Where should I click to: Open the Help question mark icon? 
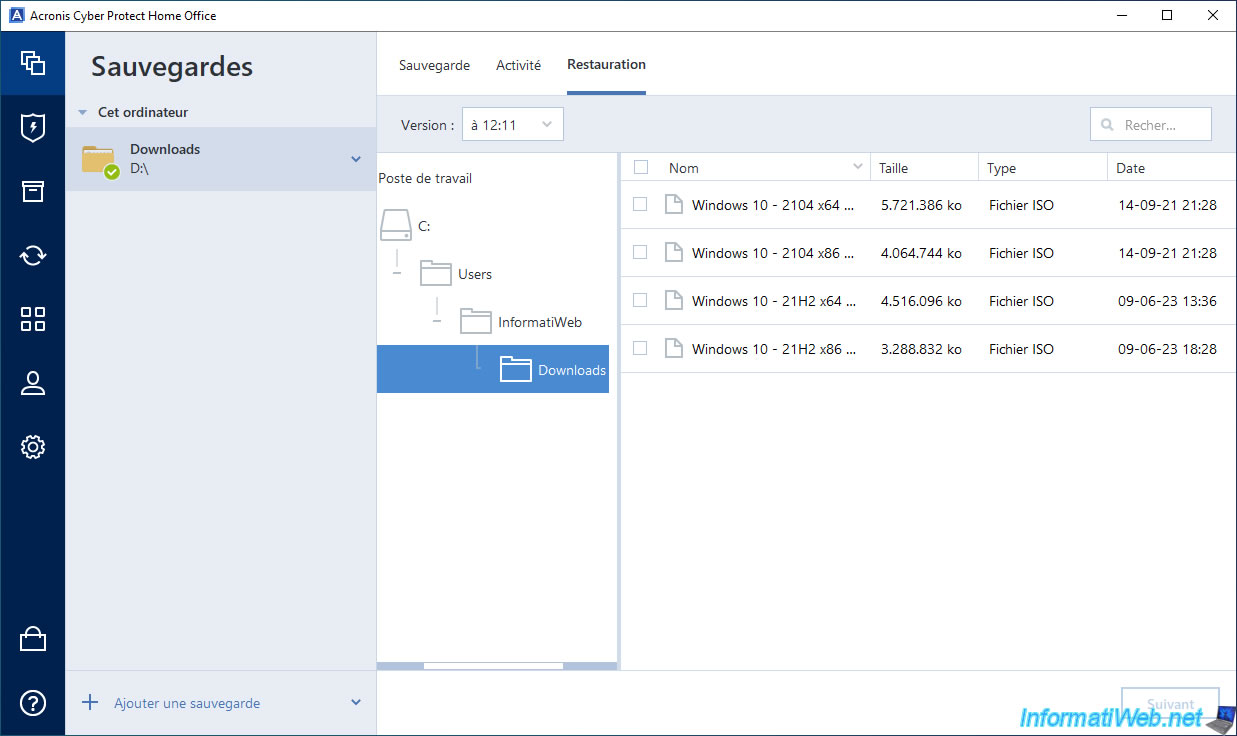click(x=33, y=703)
